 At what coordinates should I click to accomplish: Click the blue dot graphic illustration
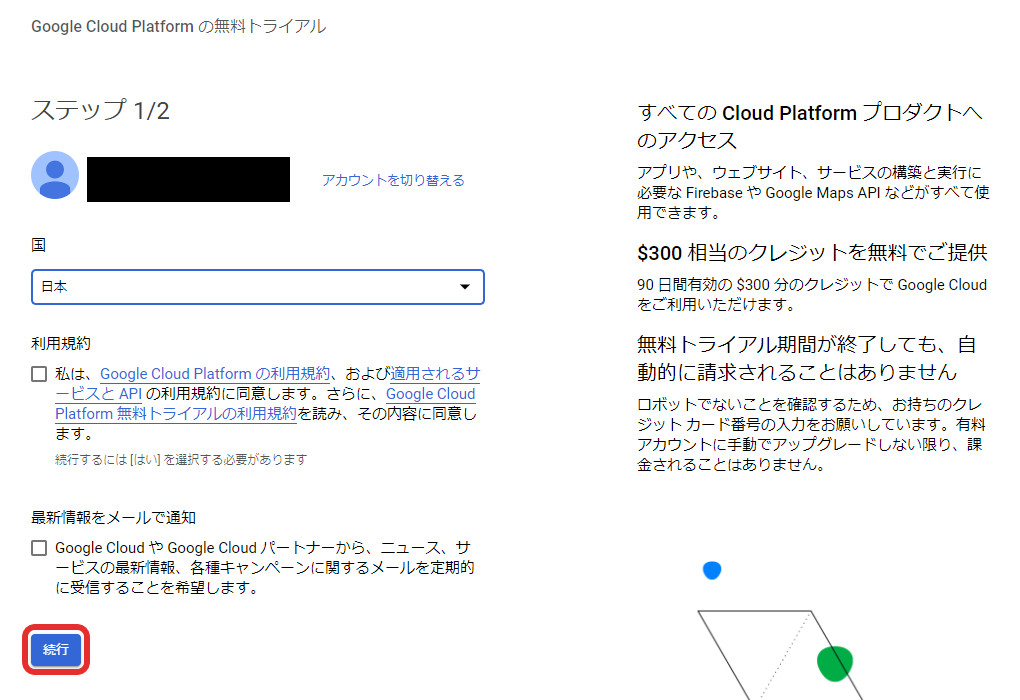(x=712, y=570)
